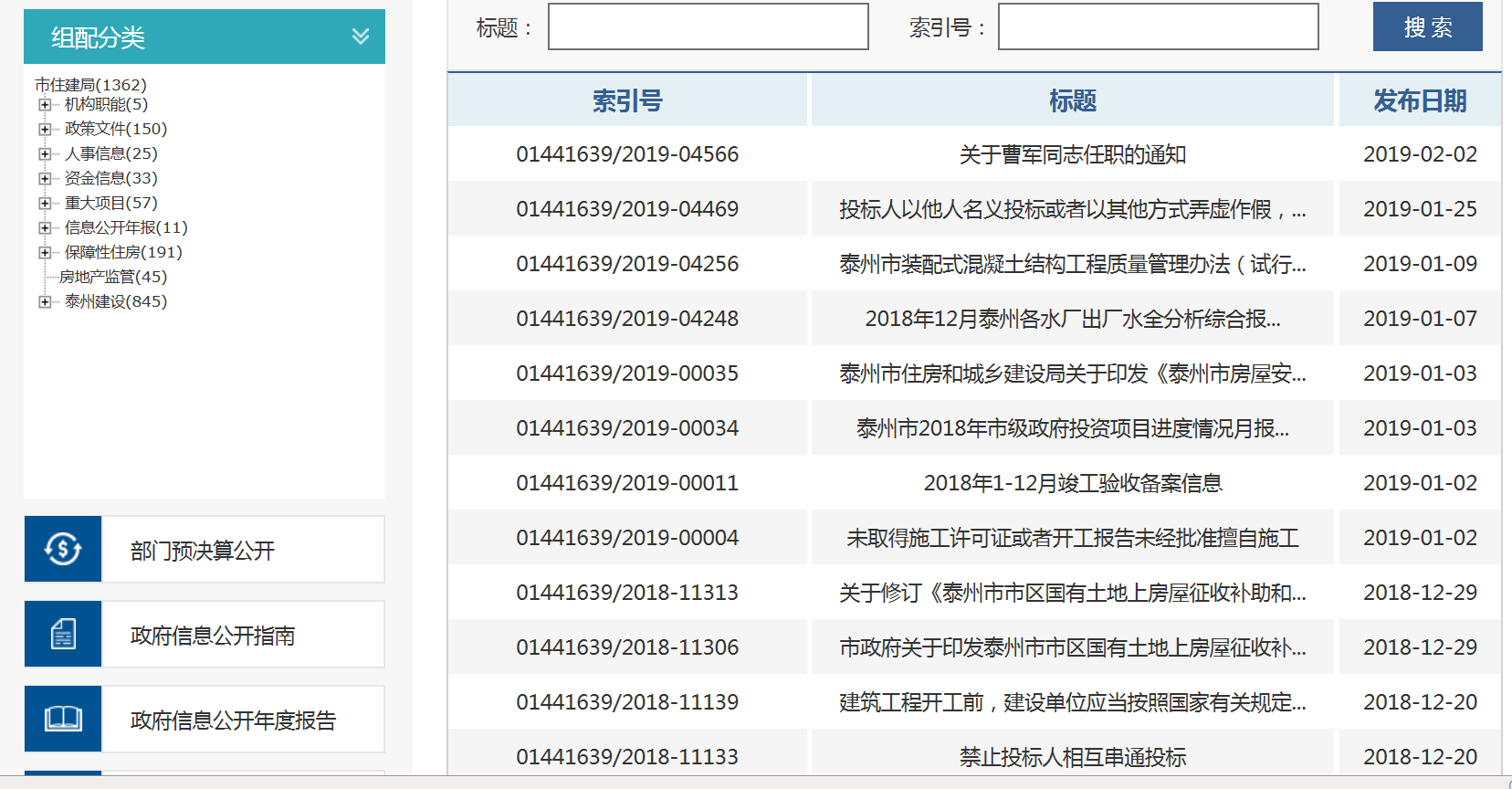Expand the 重大项目 plus icon
The width and height of the screenshot is (1512, 789).
pyautogui.click(x=44, y=204)
